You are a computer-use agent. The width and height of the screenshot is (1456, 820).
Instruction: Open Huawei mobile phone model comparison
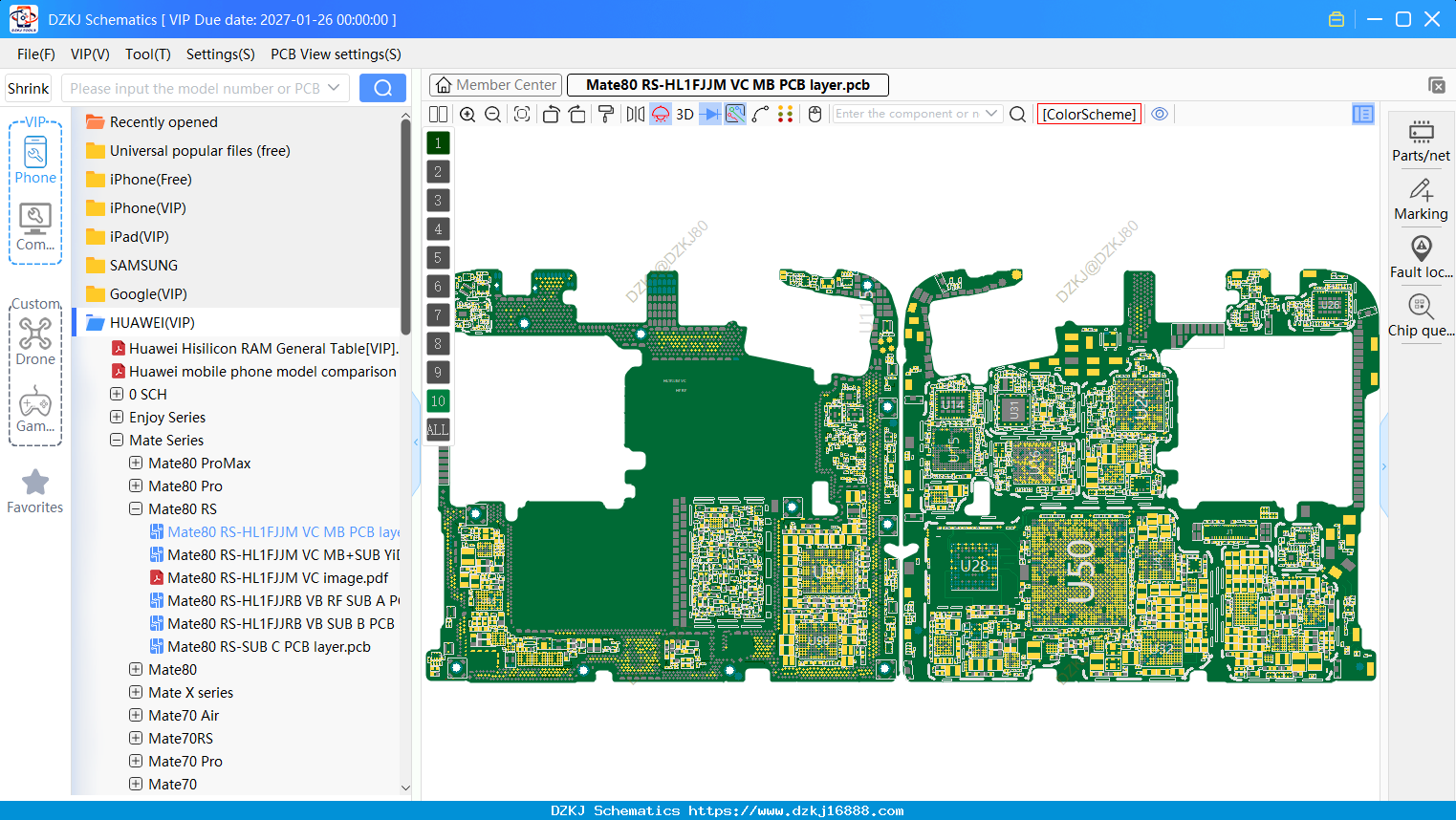click(x=253, y=371)
